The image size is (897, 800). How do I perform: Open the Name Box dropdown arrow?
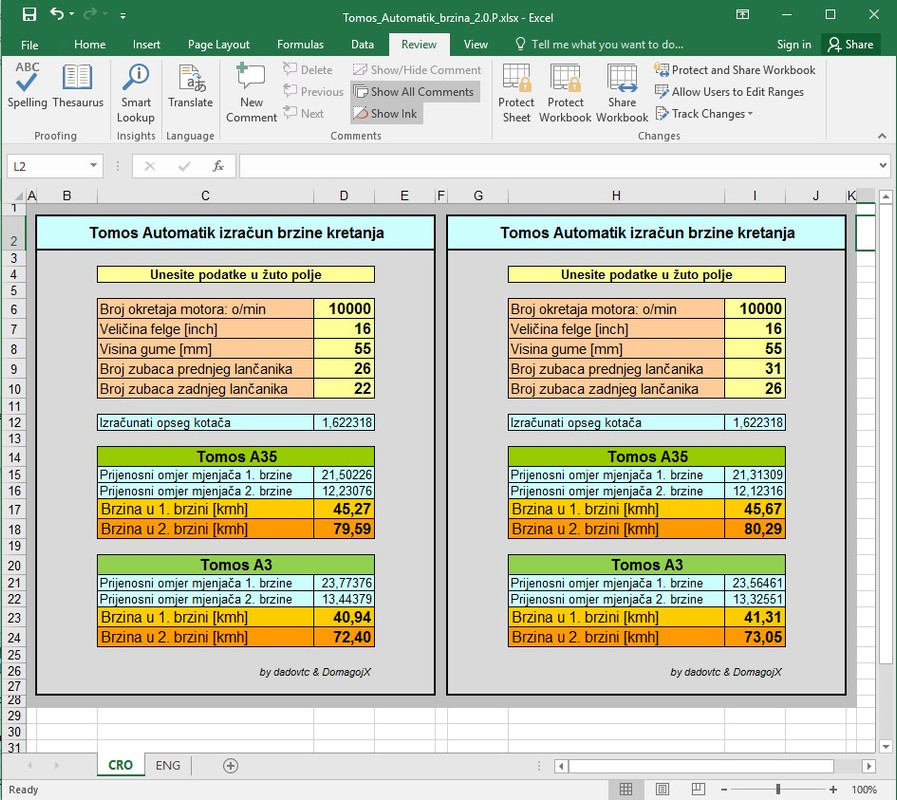coord(93,166)
